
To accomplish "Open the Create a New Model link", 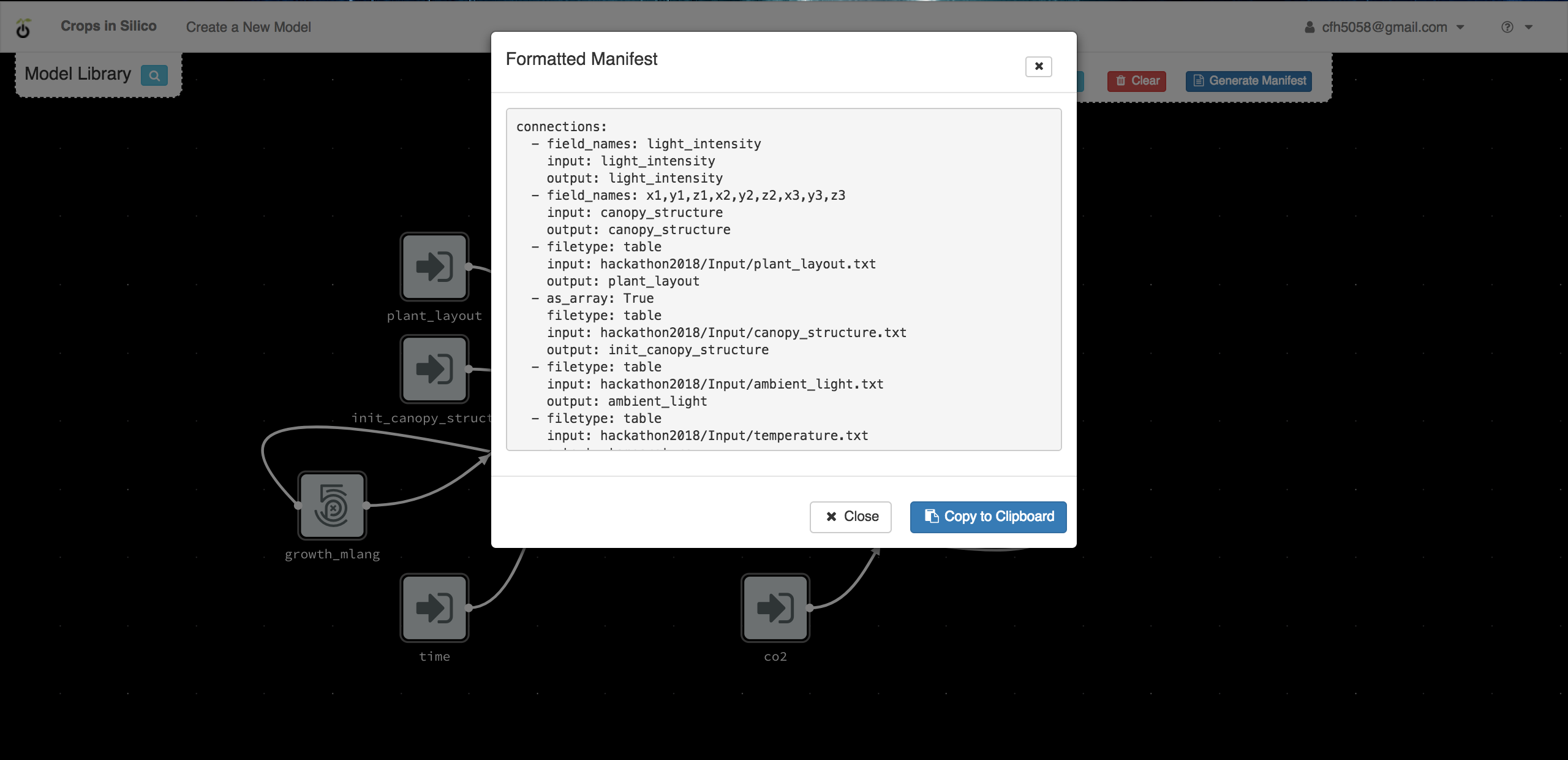I will tap(249, 27).
